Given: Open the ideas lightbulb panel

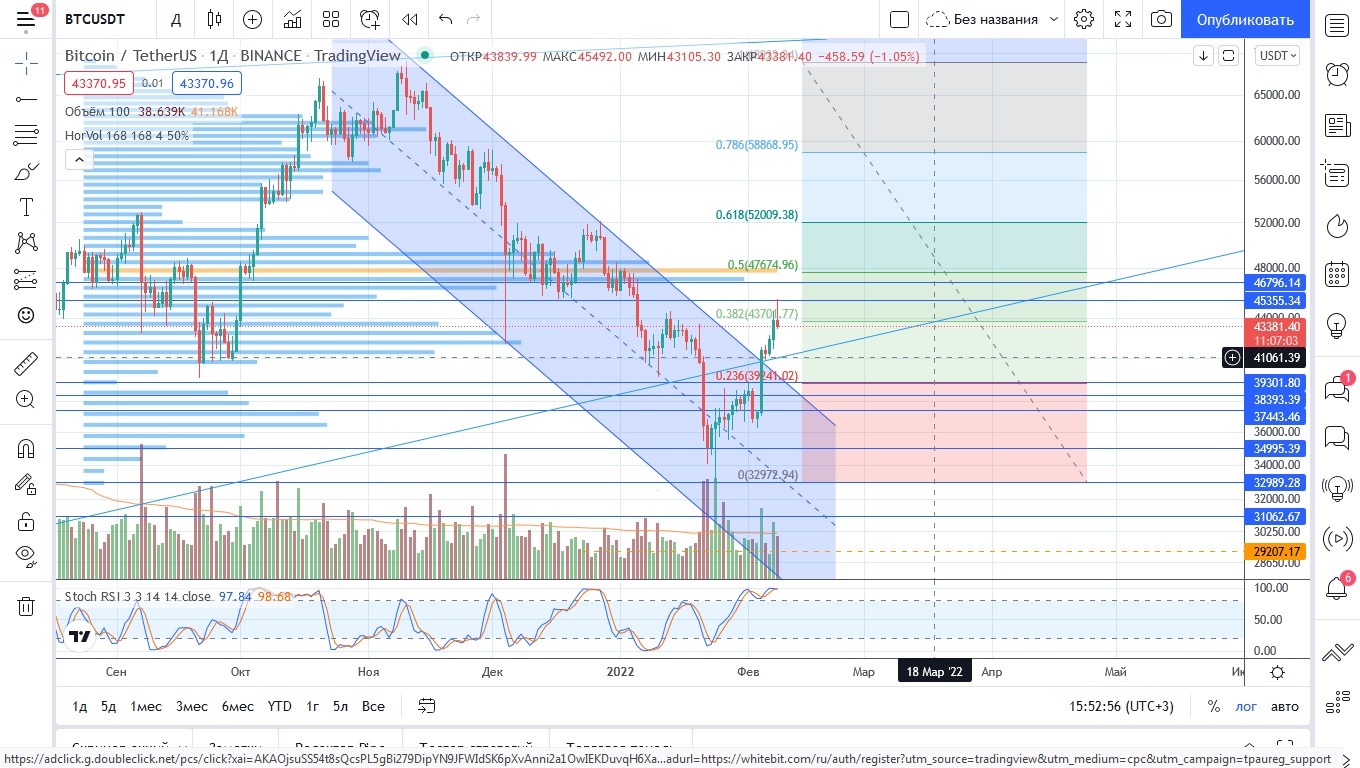Looking at the screenshot, I should (x=1337, y=325).
